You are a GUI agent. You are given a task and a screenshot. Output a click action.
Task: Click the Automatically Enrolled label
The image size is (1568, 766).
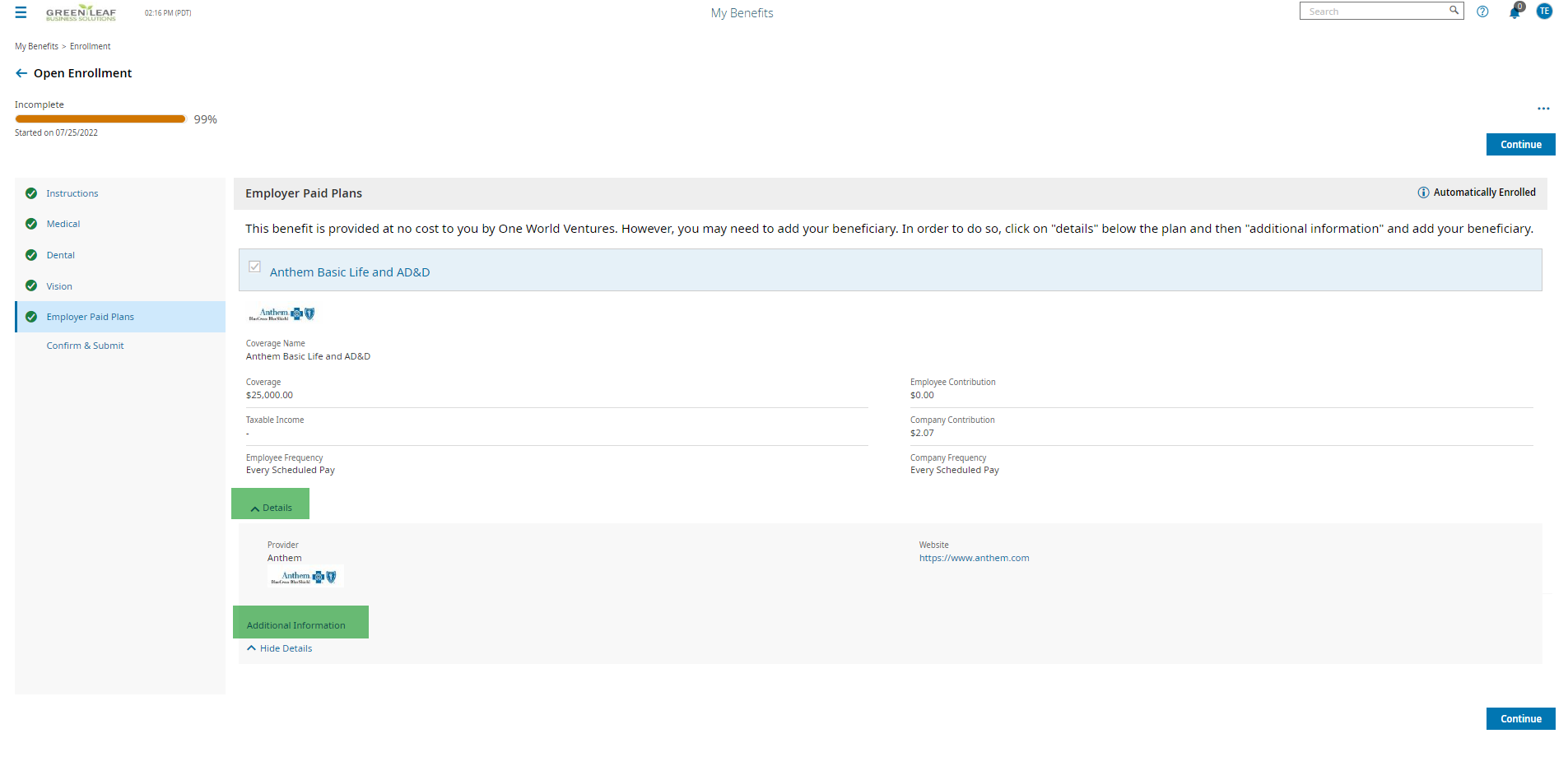pos(1485,193)
